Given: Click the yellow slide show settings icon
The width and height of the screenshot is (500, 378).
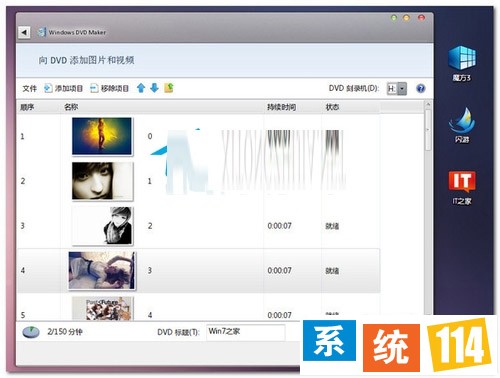Looking at the screenshot, I should 169,88.
